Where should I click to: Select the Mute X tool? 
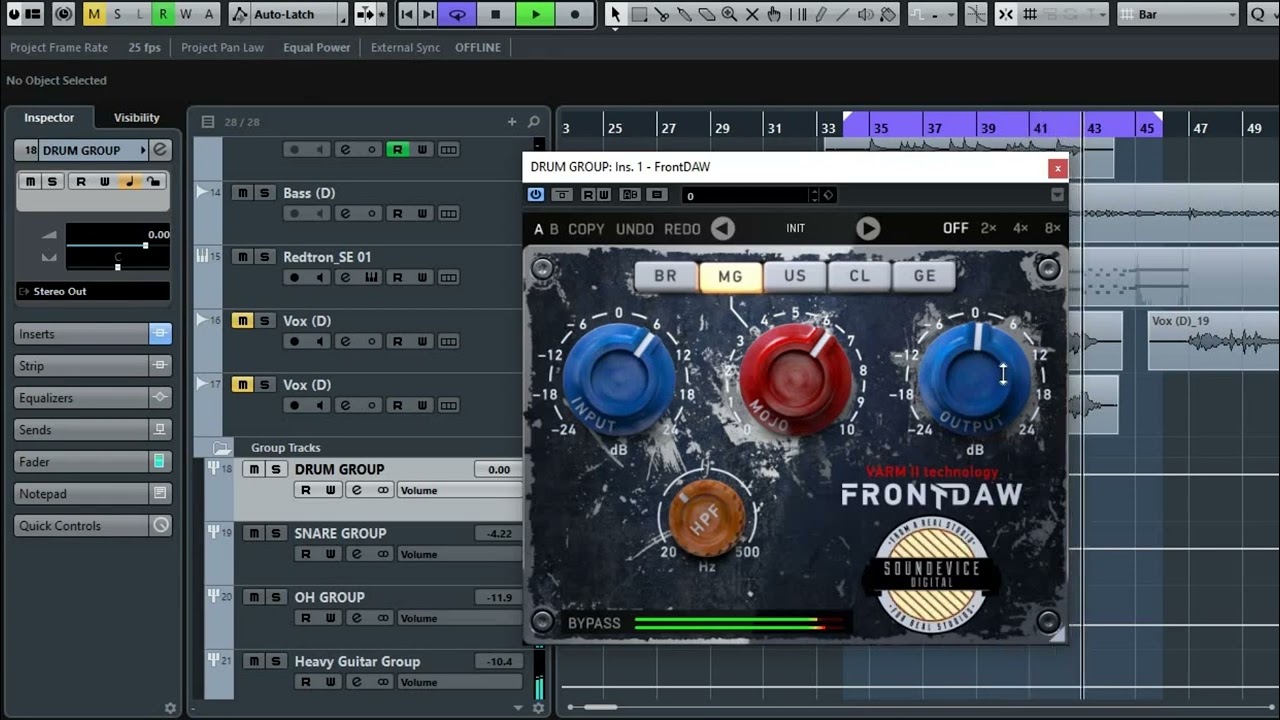pos(752,14)
